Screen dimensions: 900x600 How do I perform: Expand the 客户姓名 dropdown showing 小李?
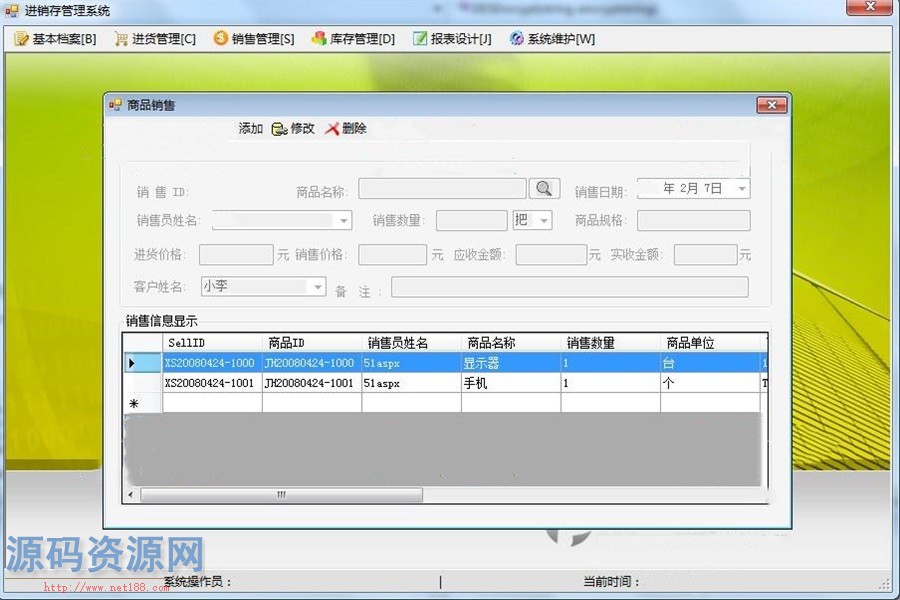click(318, 287)
